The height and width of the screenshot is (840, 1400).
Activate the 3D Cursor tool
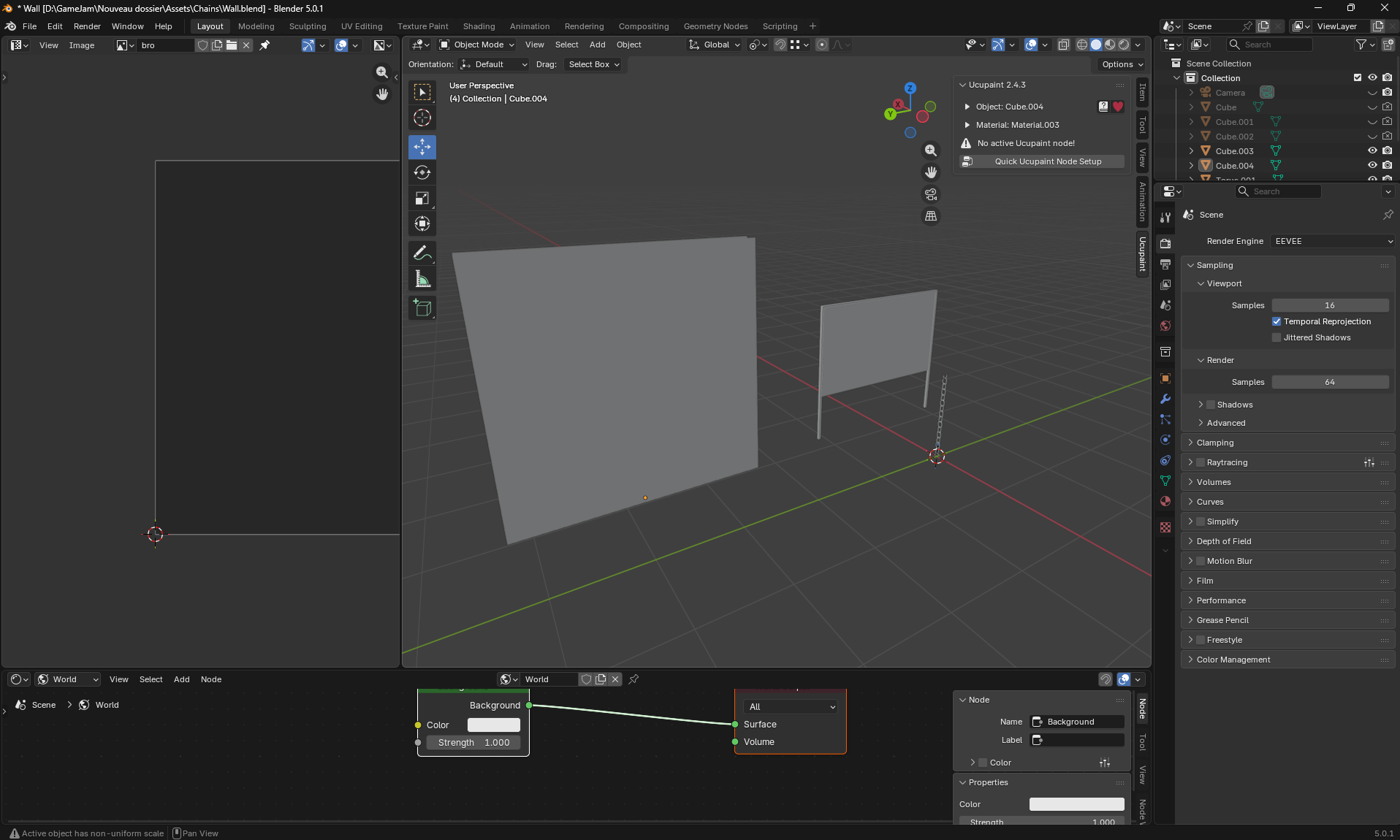click(422, 118)
